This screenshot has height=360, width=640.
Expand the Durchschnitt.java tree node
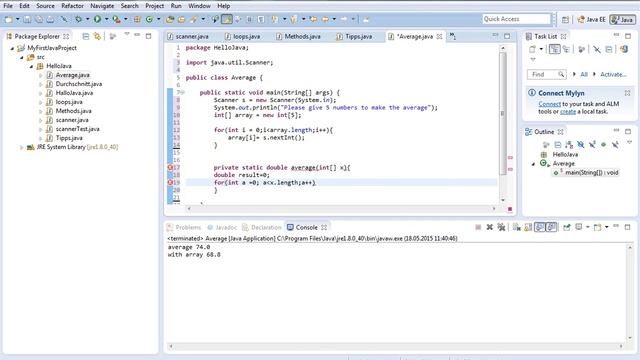pyautogui.click(x=40, y=84)
